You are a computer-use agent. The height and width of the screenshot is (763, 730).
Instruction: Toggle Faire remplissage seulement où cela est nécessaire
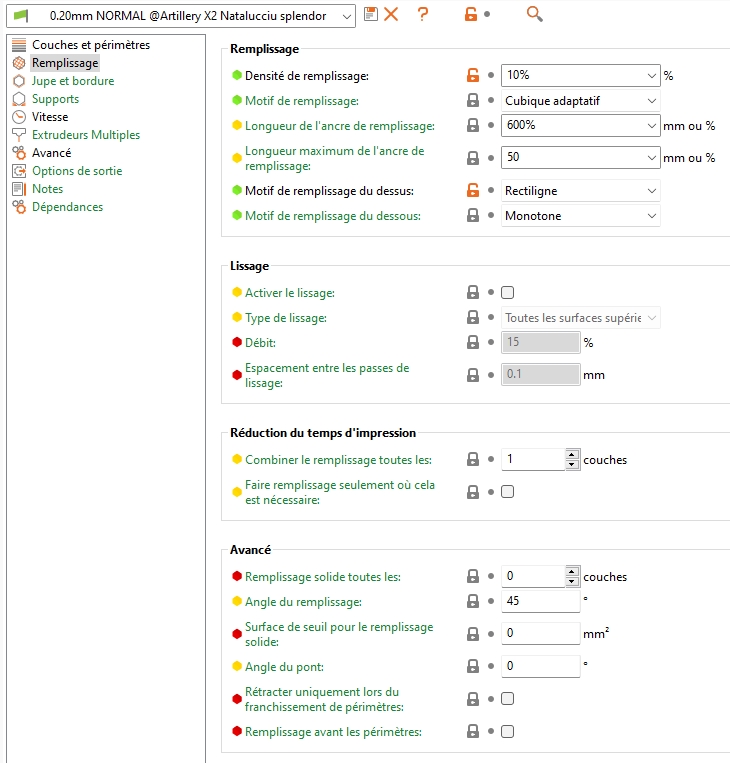508,492
